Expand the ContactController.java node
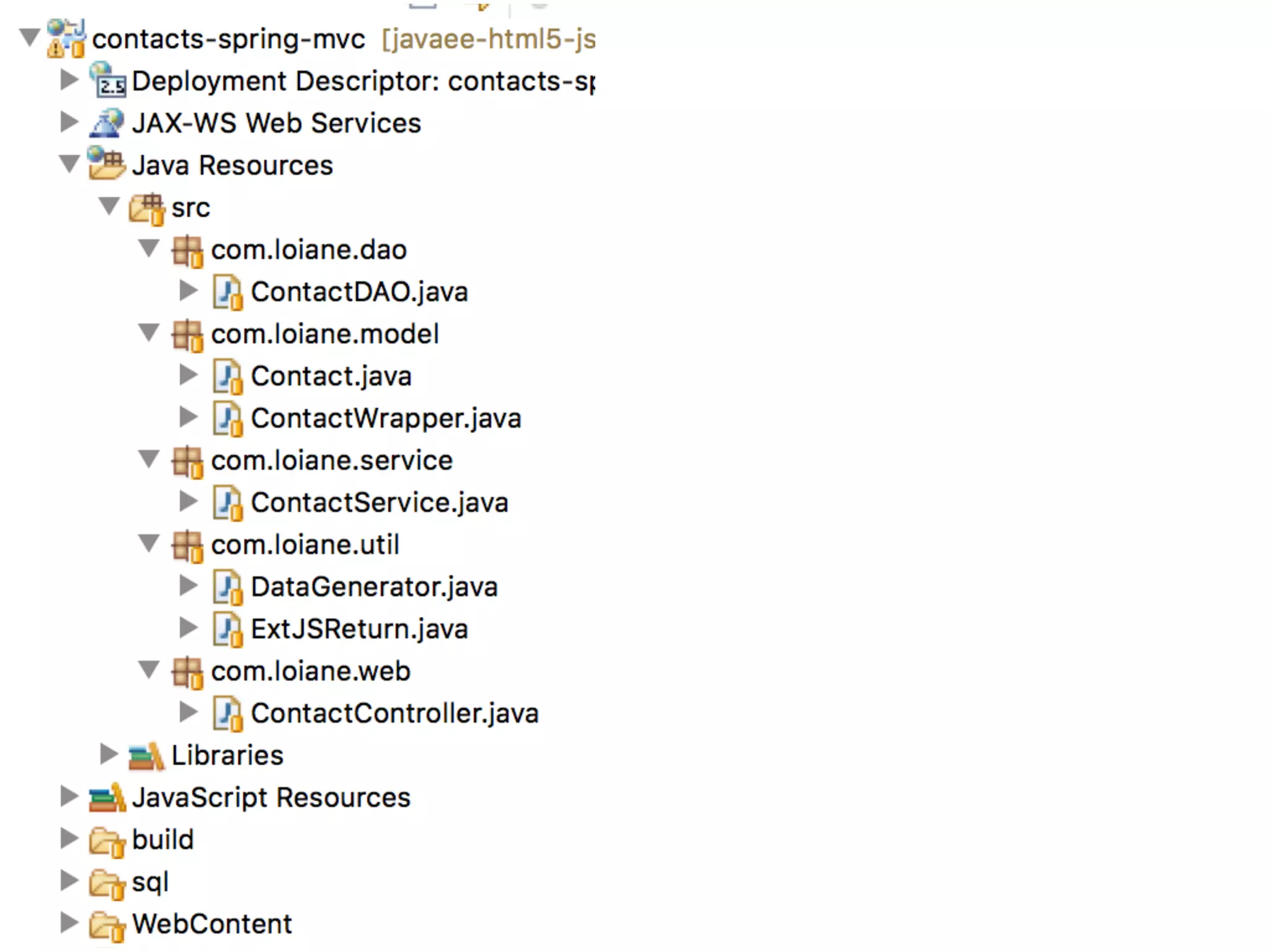Viewport: 1270px width, 952px height. (x=188, y=712)
